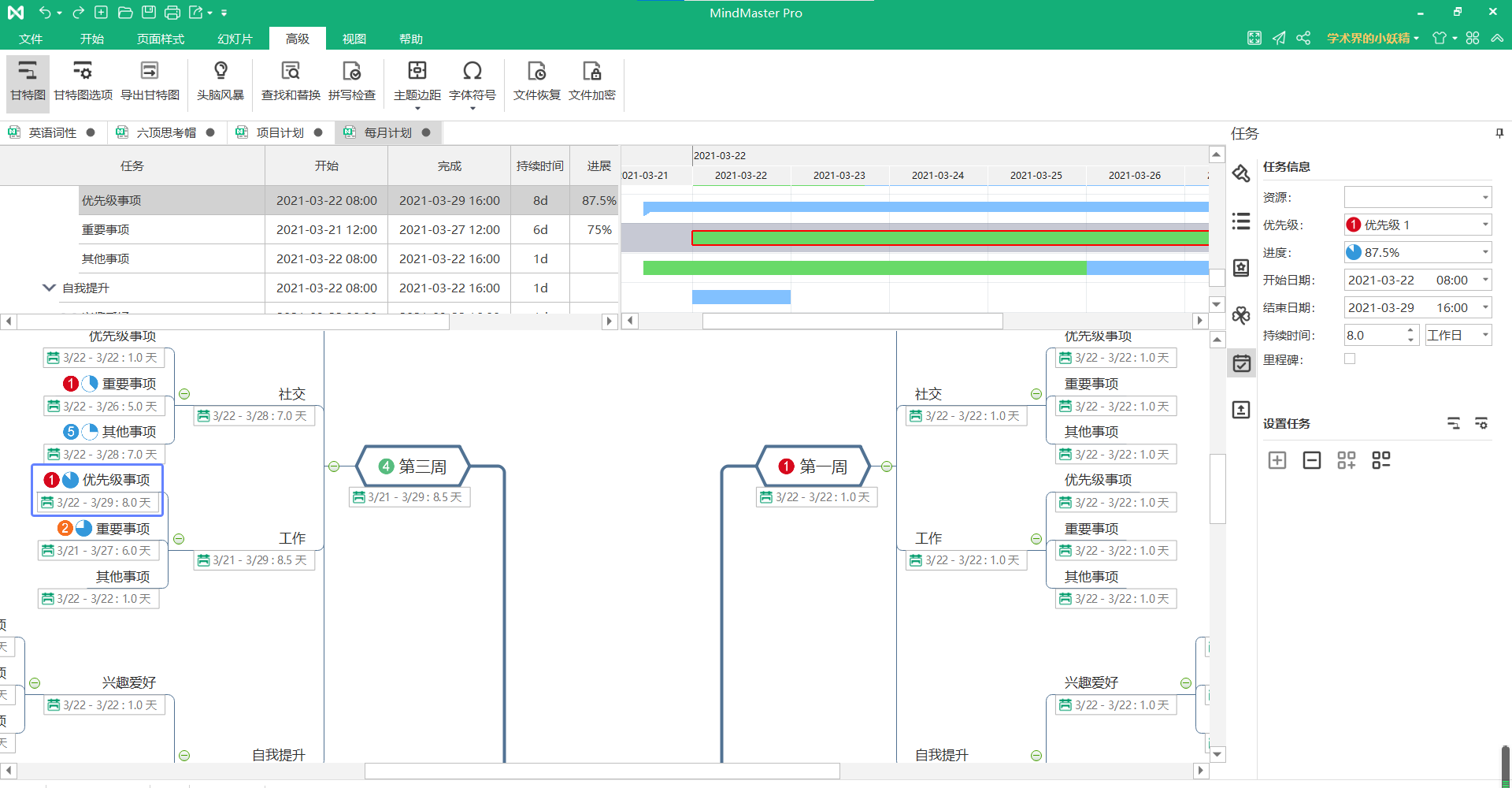Image resolution: width=1512 pixels, height=788 pixels.
Task: Collapse the 第三周 node toggle
Action: [x=334, y=466]
